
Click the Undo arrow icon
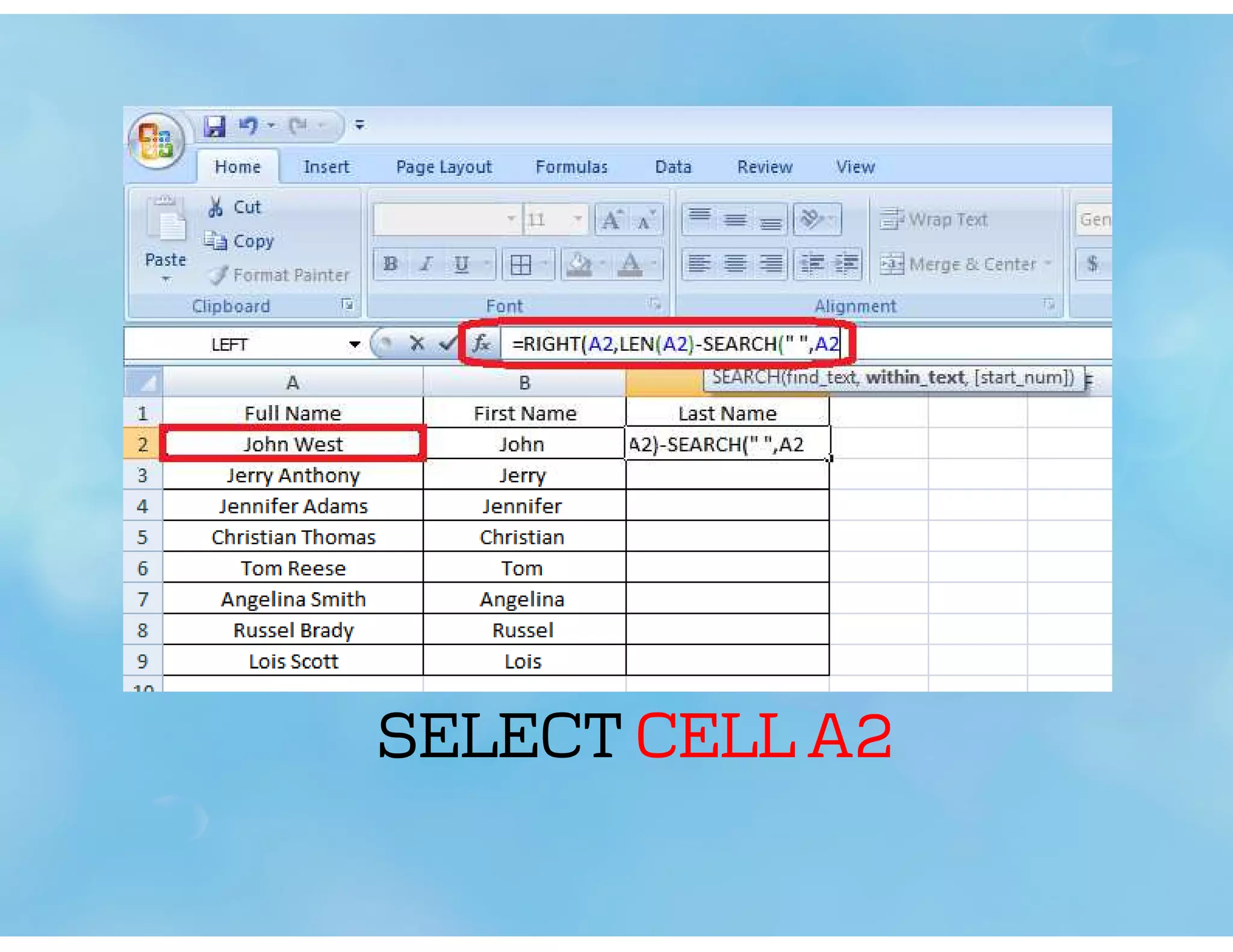(x=248, y=126)
